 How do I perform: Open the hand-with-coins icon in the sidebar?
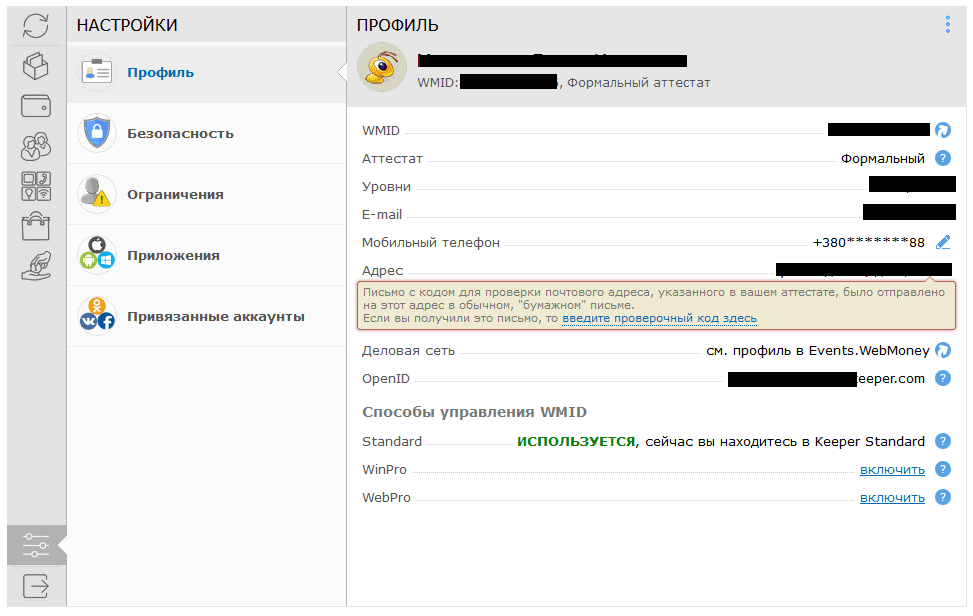pyautogui.click(x=36, y=266)
